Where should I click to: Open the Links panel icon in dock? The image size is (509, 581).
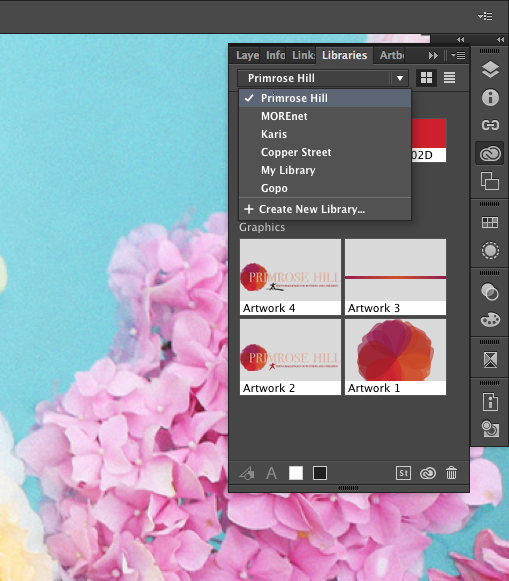click(490, 125)
